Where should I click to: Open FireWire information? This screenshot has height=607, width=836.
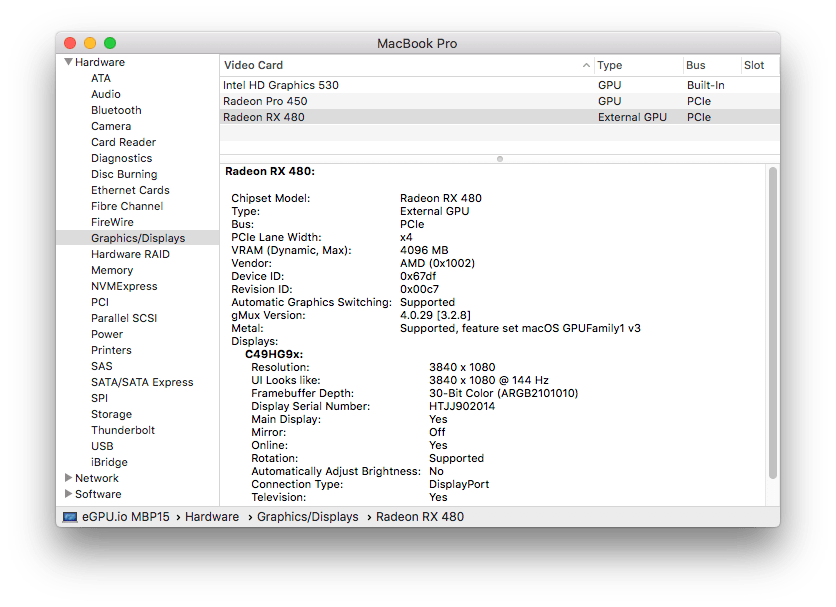(x=112, y=222)
